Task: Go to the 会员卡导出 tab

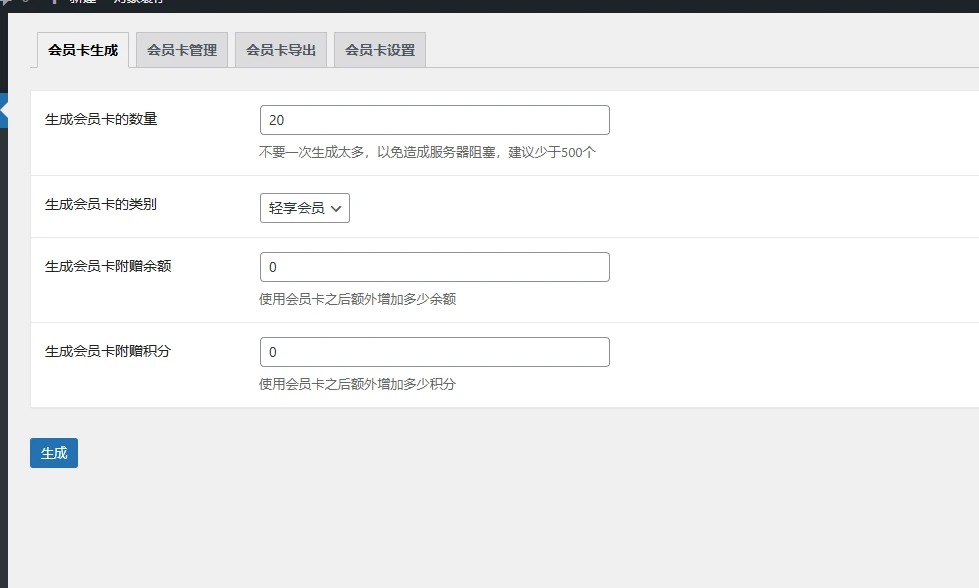Action: click(x=281, y=50)
